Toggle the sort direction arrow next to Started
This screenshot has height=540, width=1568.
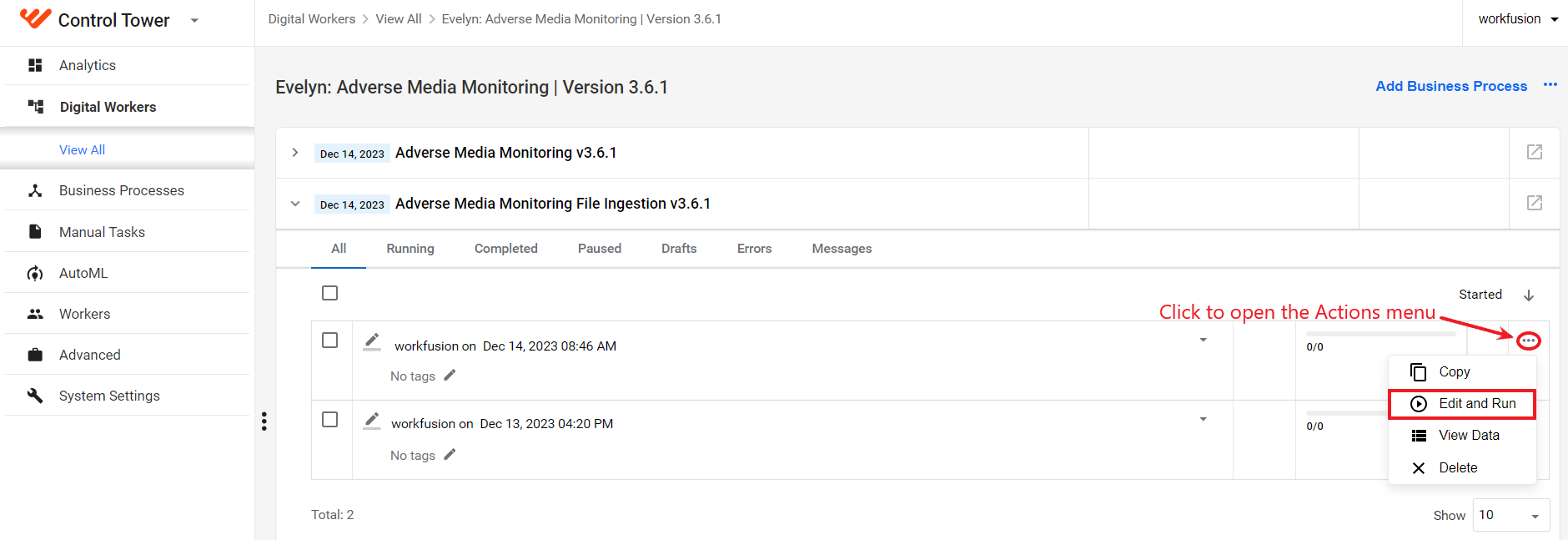pyautogui.click(x=1529, y=295)
